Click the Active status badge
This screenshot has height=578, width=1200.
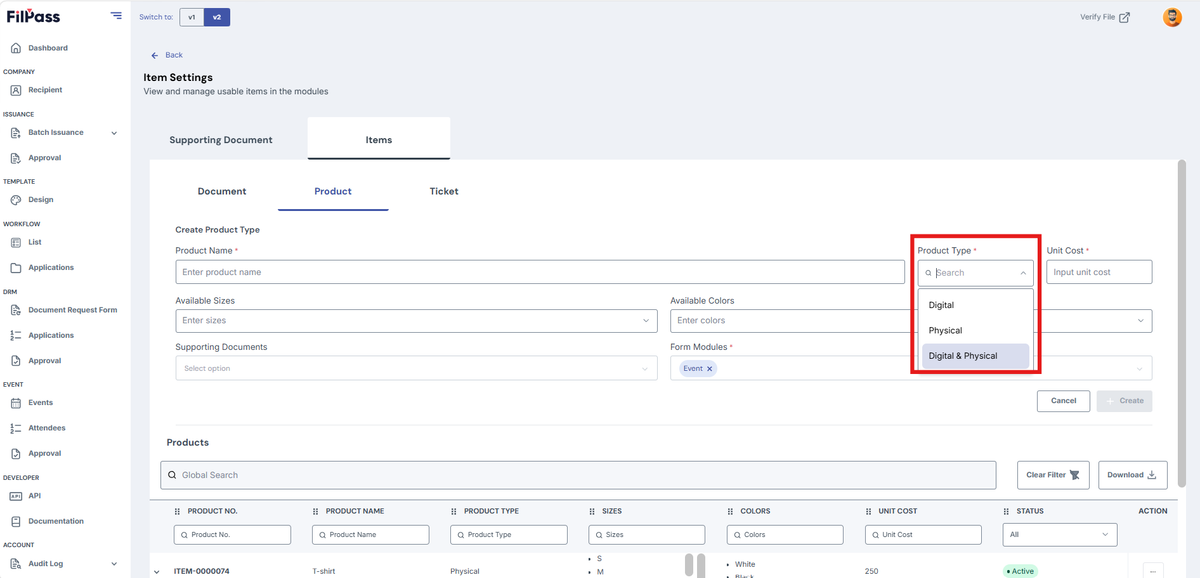(1020, 571)
